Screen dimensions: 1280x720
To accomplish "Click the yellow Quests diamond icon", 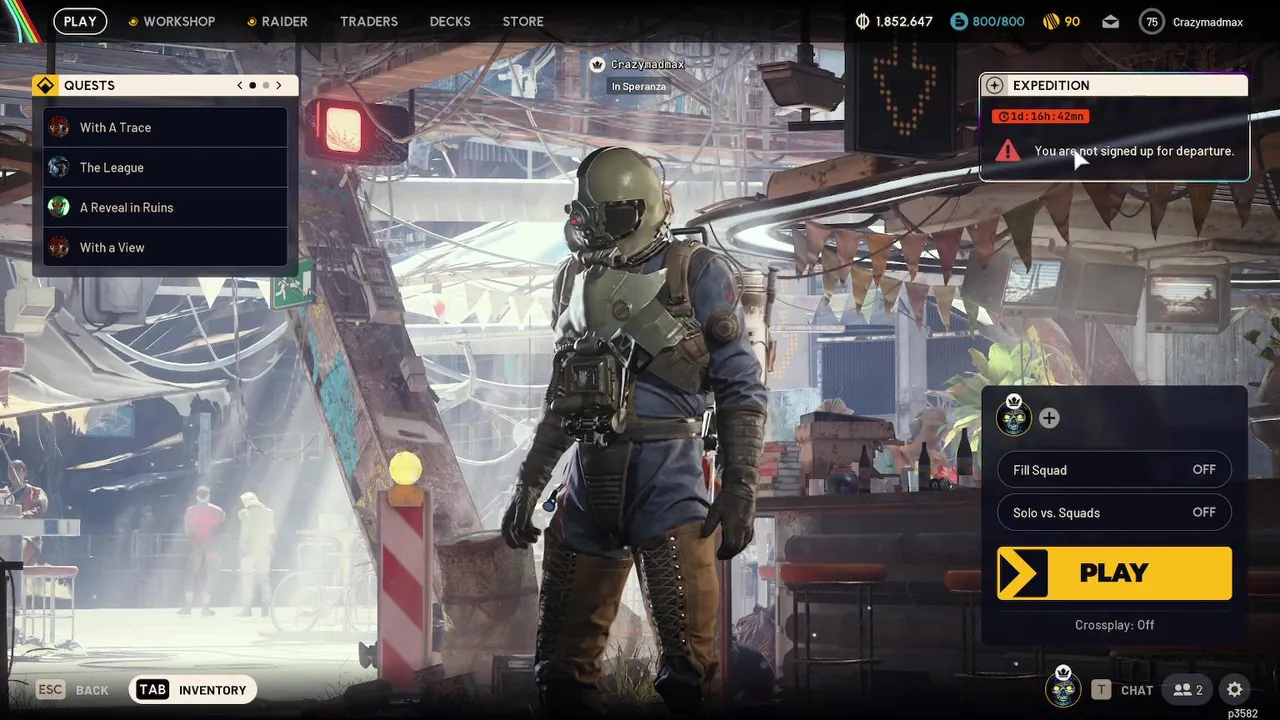I will pyautogui.click(x=44, y=85).
